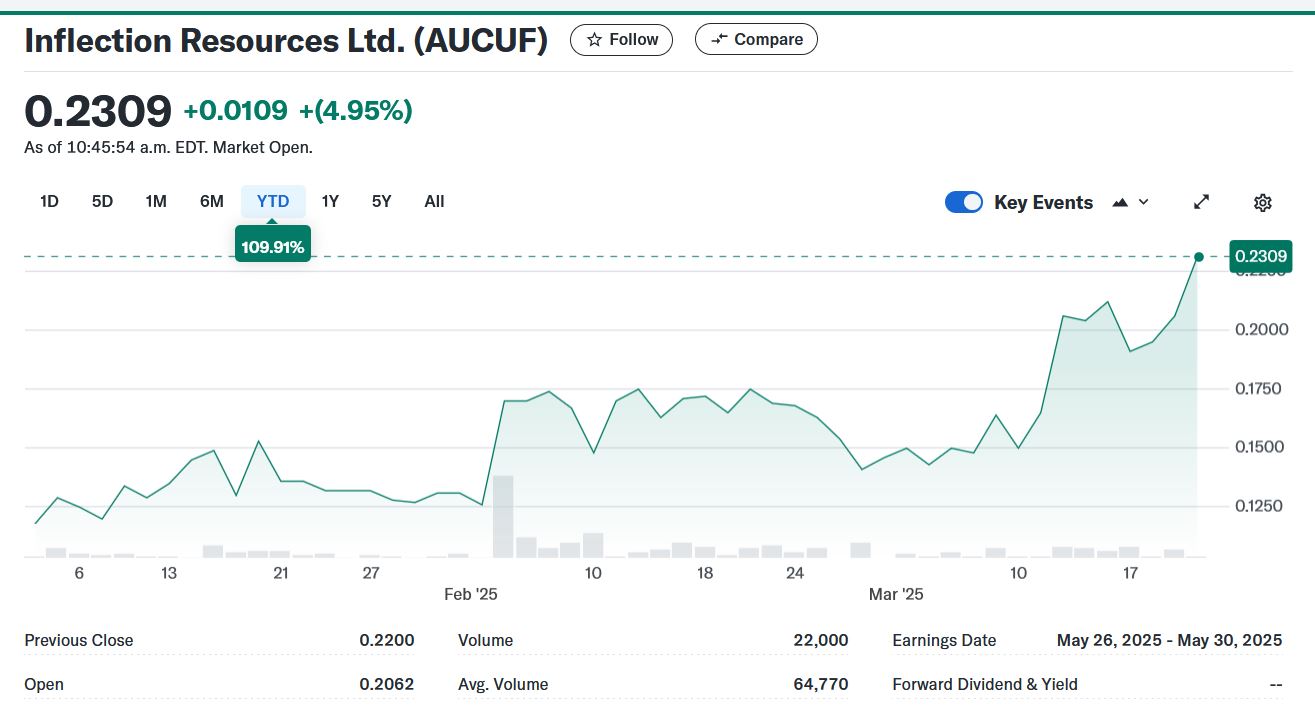The image size is (1315, 714).
Task: Click the mountain chart type icon
Action: click(x=1120, y=202)
